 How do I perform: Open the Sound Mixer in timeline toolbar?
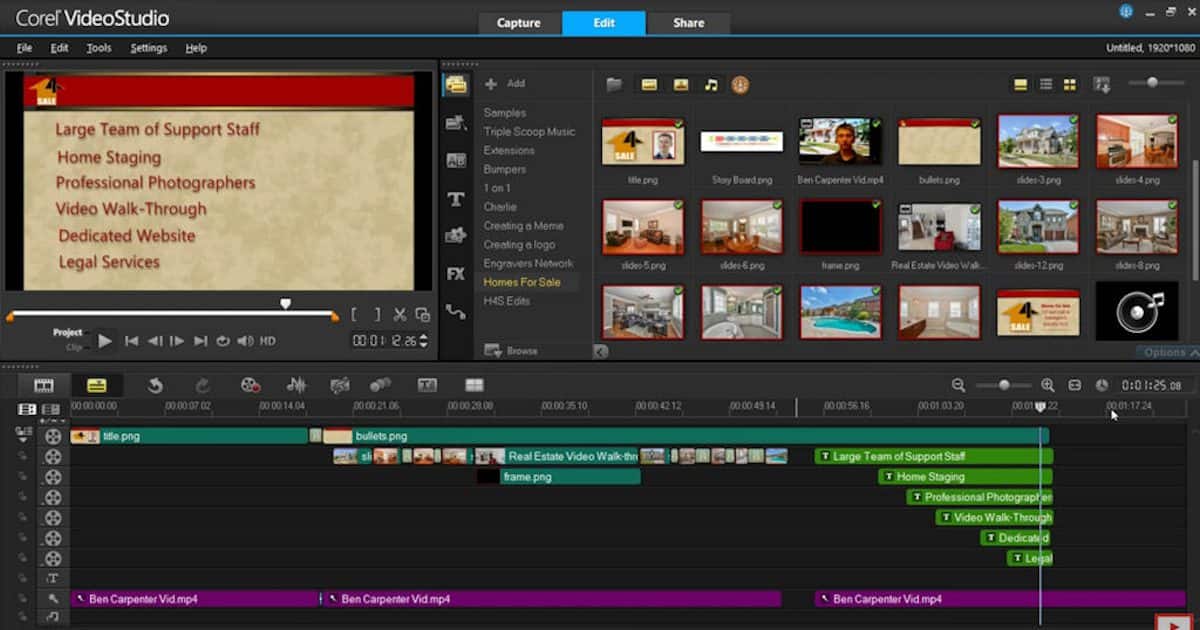tap(296, 385)
